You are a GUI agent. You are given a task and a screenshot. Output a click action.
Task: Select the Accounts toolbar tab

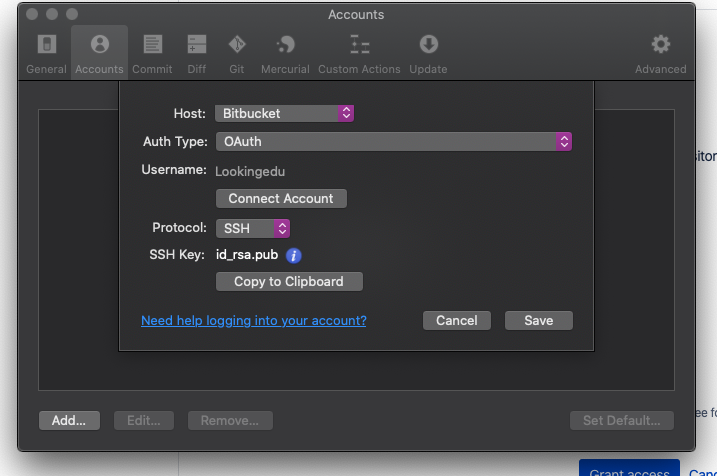[99, 53]
